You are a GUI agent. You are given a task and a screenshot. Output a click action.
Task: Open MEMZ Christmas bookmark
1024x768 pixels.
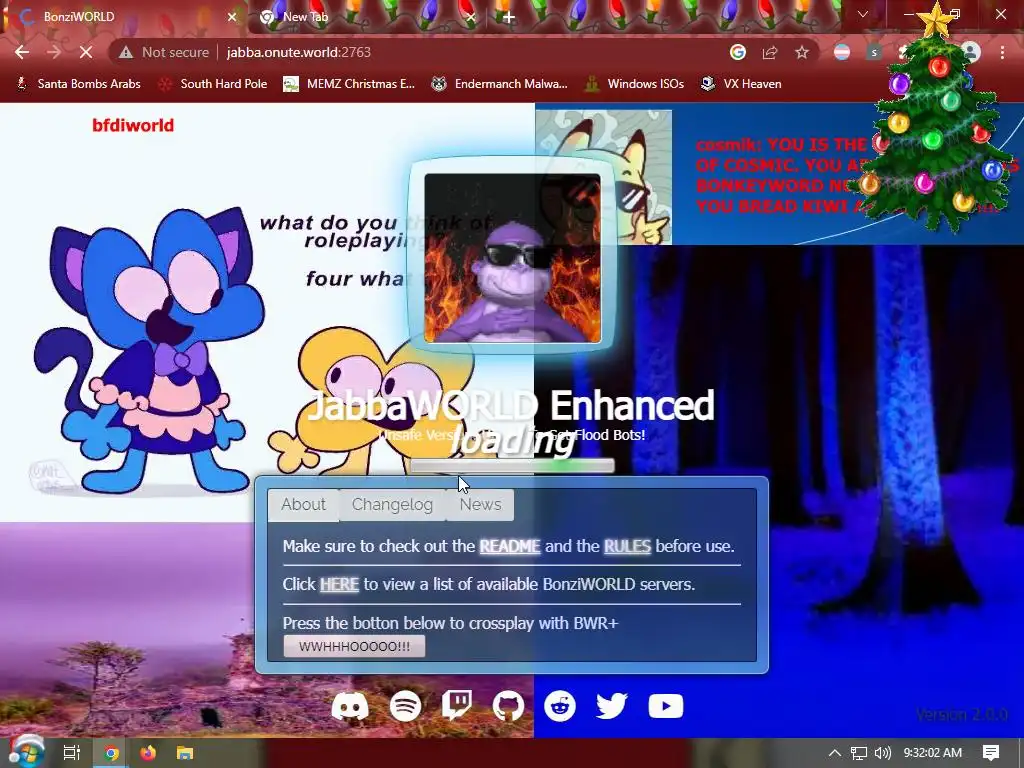(349, 84)
